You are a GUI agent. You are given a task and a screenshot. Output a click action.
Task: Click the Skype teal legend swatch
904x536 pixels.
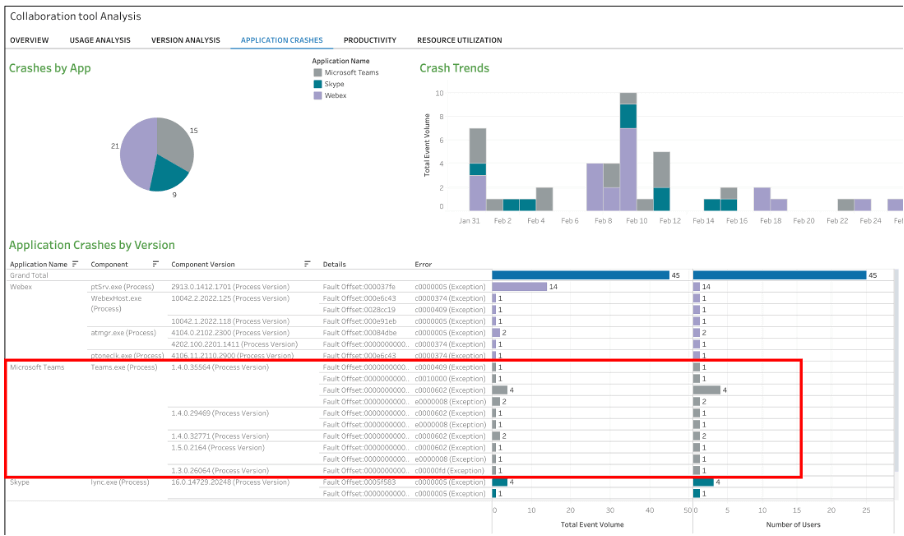[318, 84]
